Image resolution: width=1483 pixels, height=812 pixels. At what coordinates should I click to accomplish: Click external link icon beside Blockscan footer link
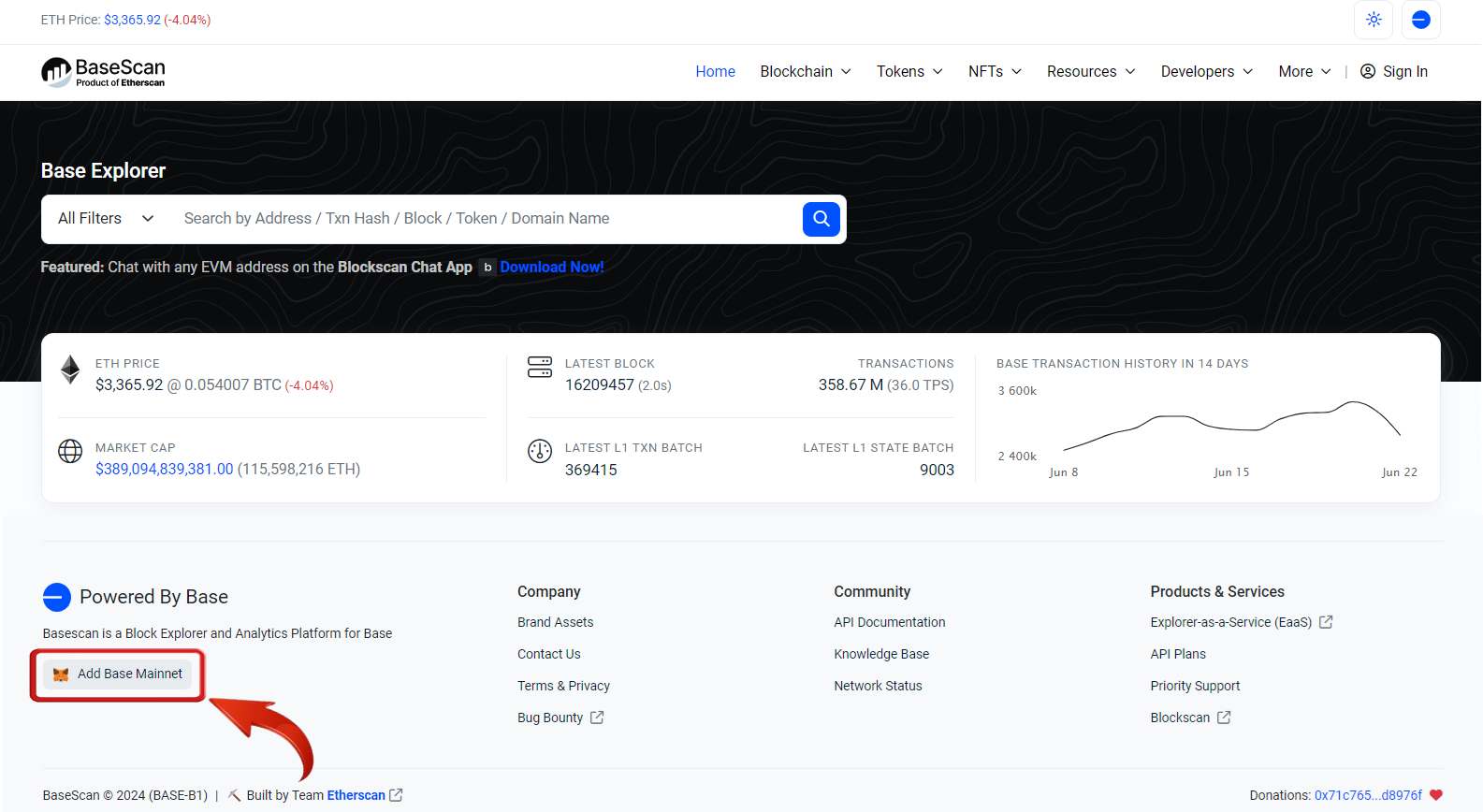tap(1224, 718)
